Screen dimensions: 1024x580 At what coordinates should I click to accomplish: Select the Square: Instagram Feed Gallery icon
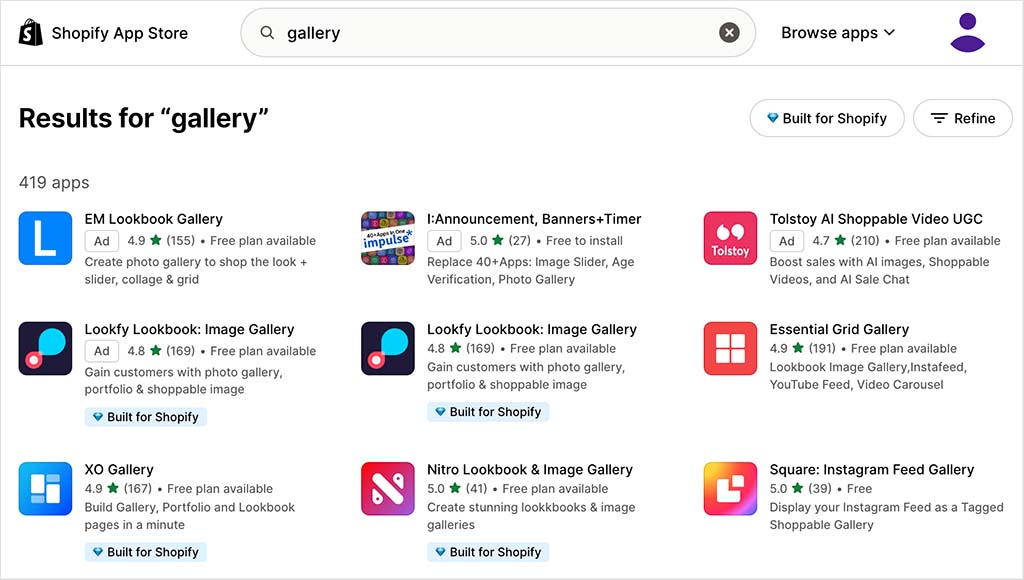730,489
